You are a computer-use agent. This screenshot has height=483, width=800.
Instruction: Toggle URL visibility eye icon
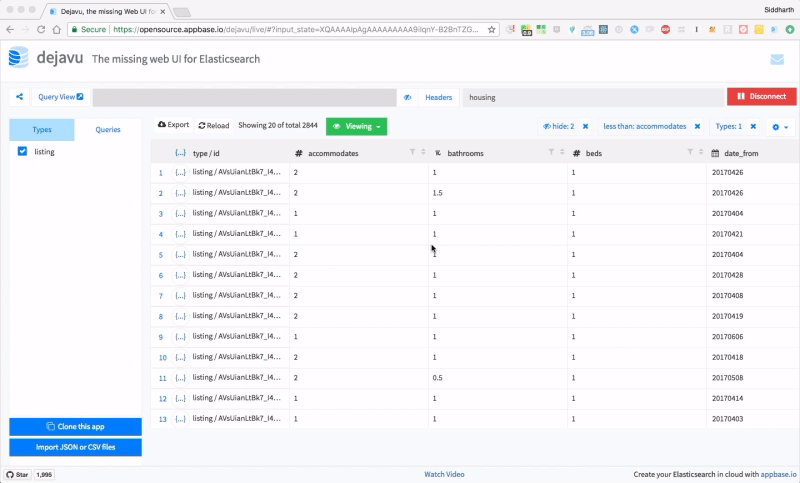click(407, 97)
